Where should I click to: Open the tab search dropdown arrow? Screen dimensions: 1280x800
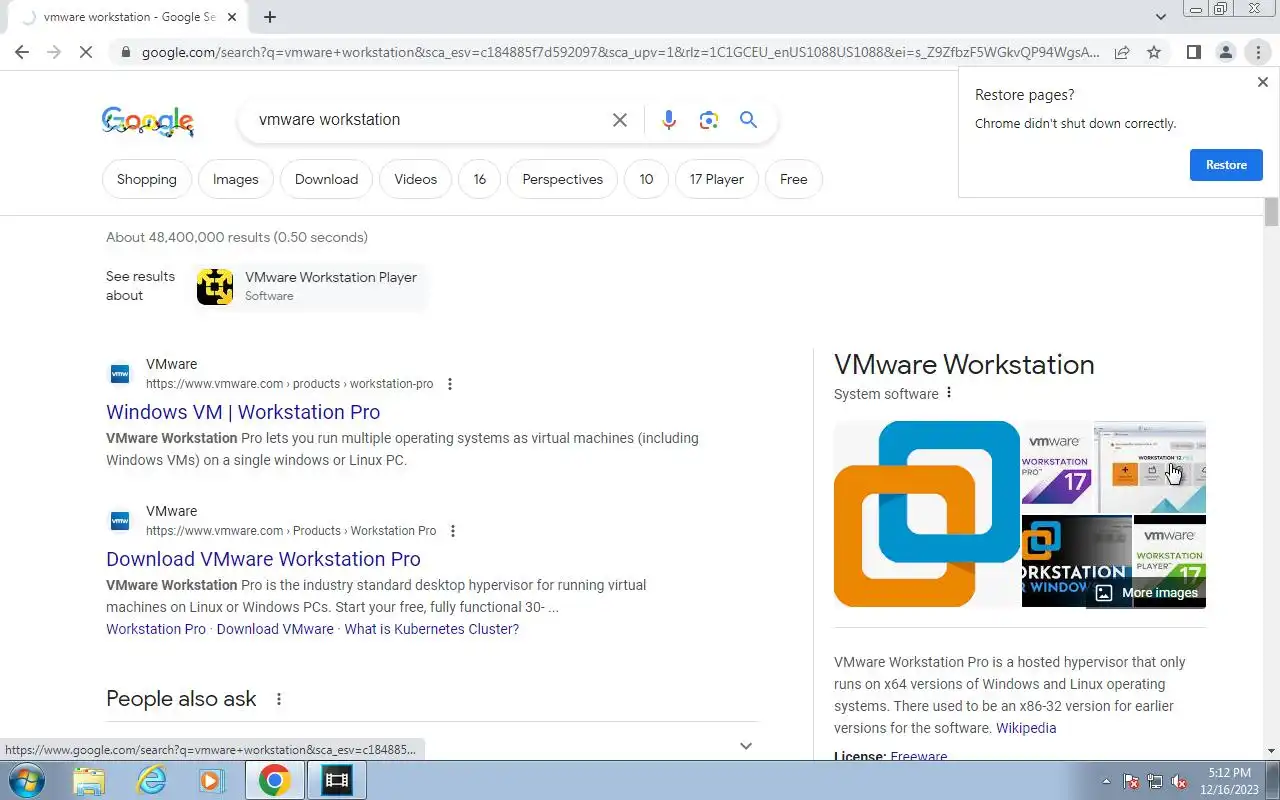coord(1160,17)
